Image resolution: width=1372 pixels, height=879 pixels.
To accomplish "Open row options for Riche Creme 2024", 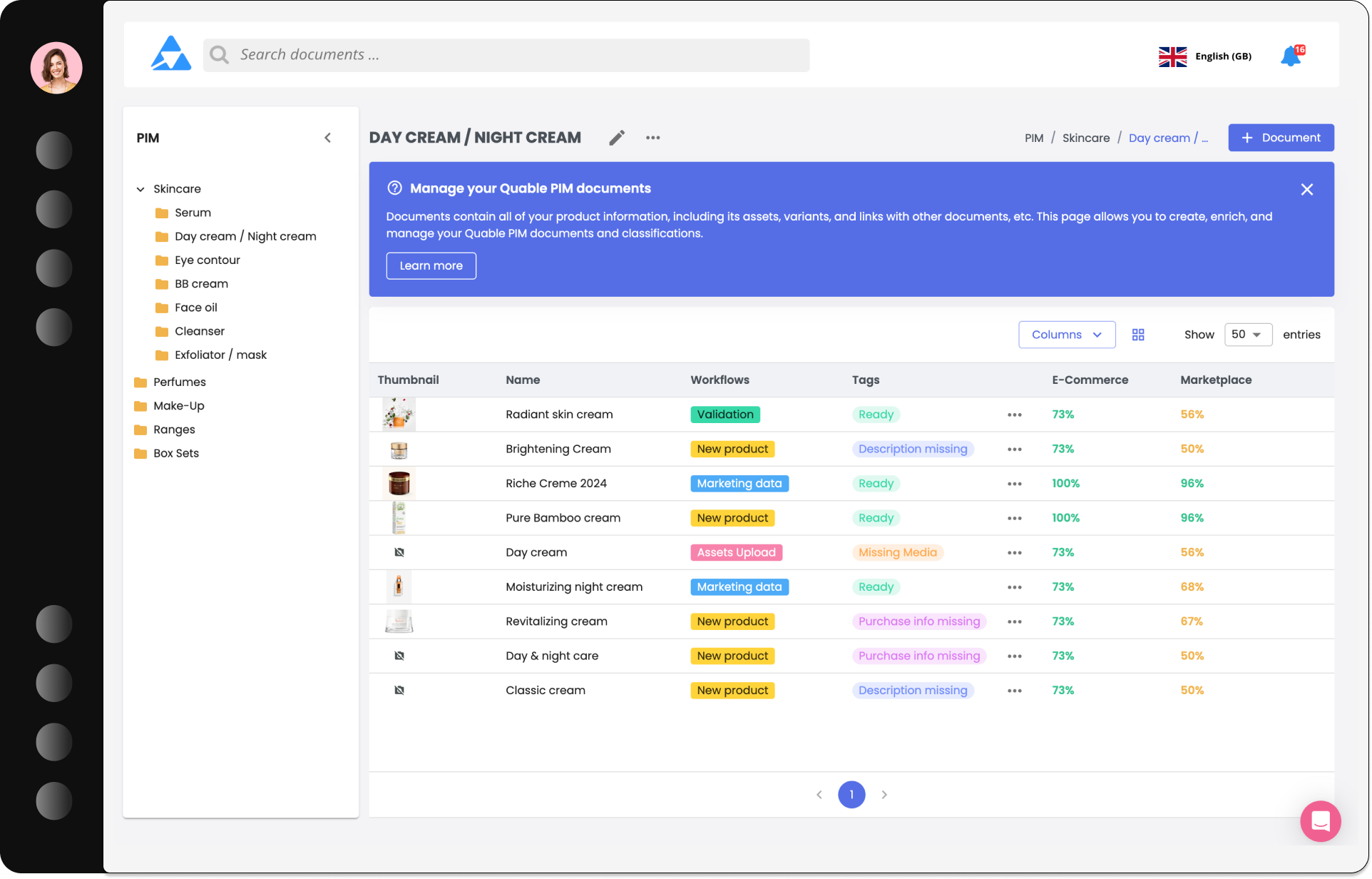I will [1014, 484].
